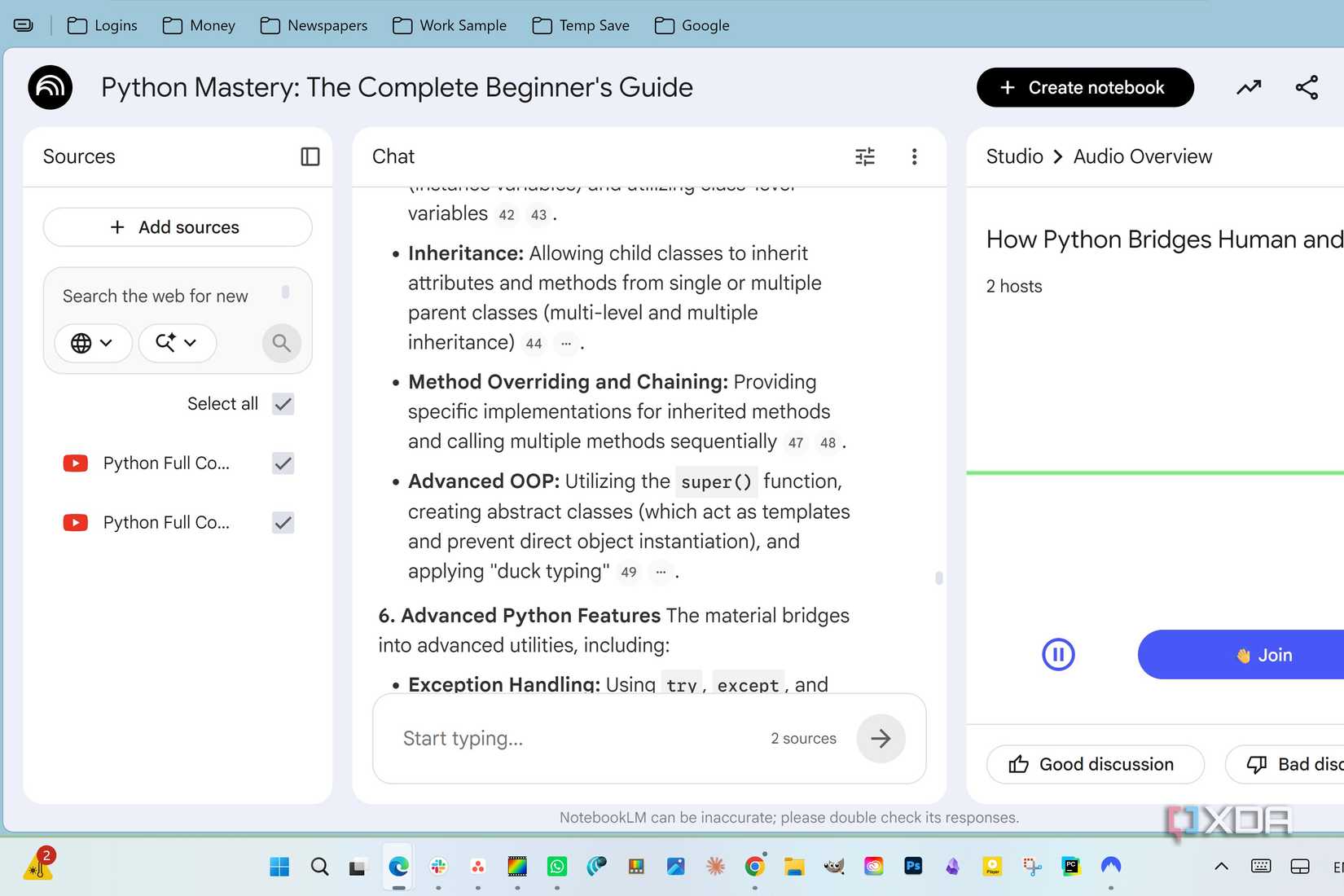Screen dimensions: 1344x896
Task: Click the audio overview green progress bar
Action: pos(1155,472)
